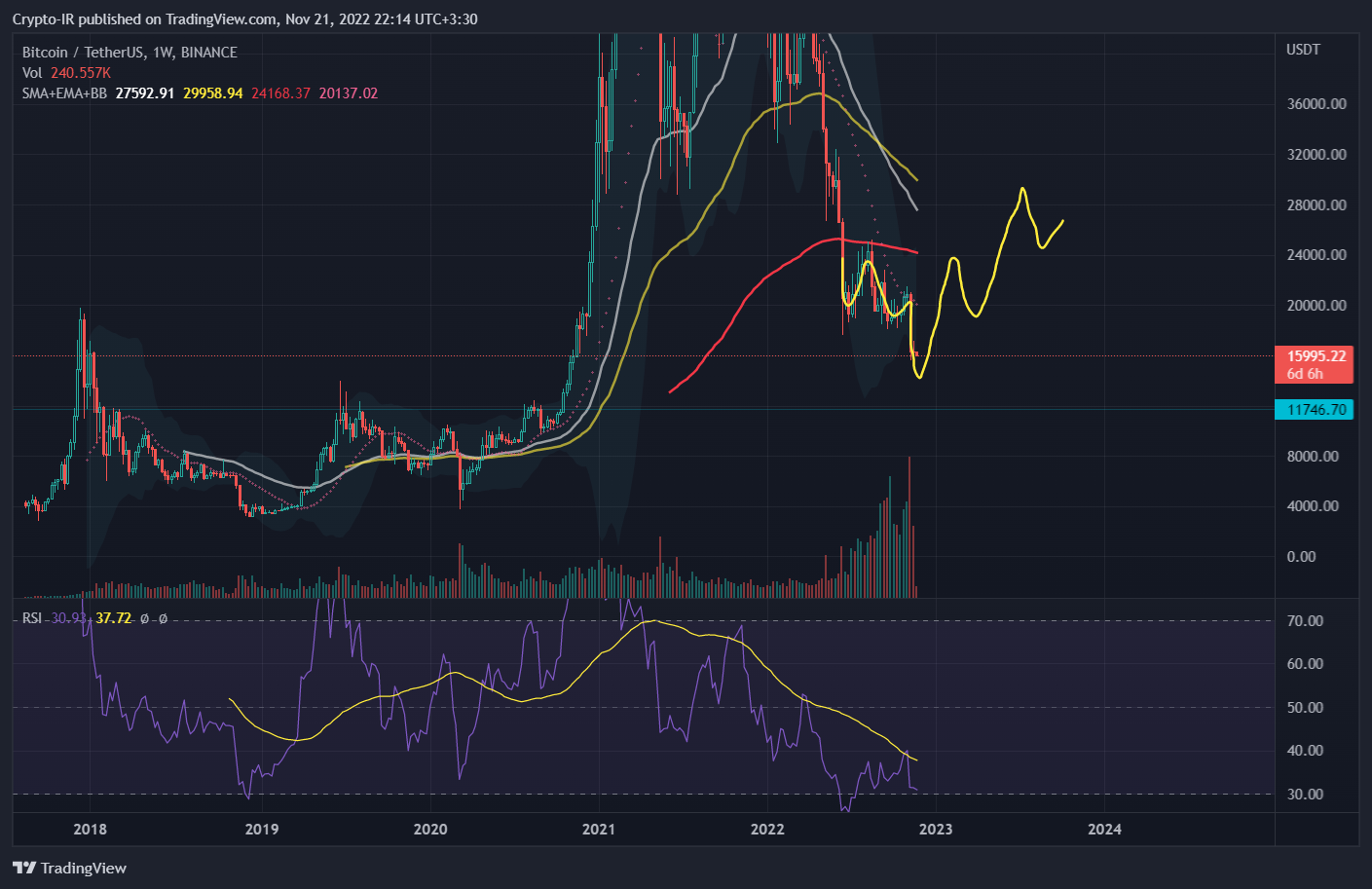Click the 2018 label on time axis
Image resolution: width=1372 pixels, height=889 pixels.
[x=91, y=830]
